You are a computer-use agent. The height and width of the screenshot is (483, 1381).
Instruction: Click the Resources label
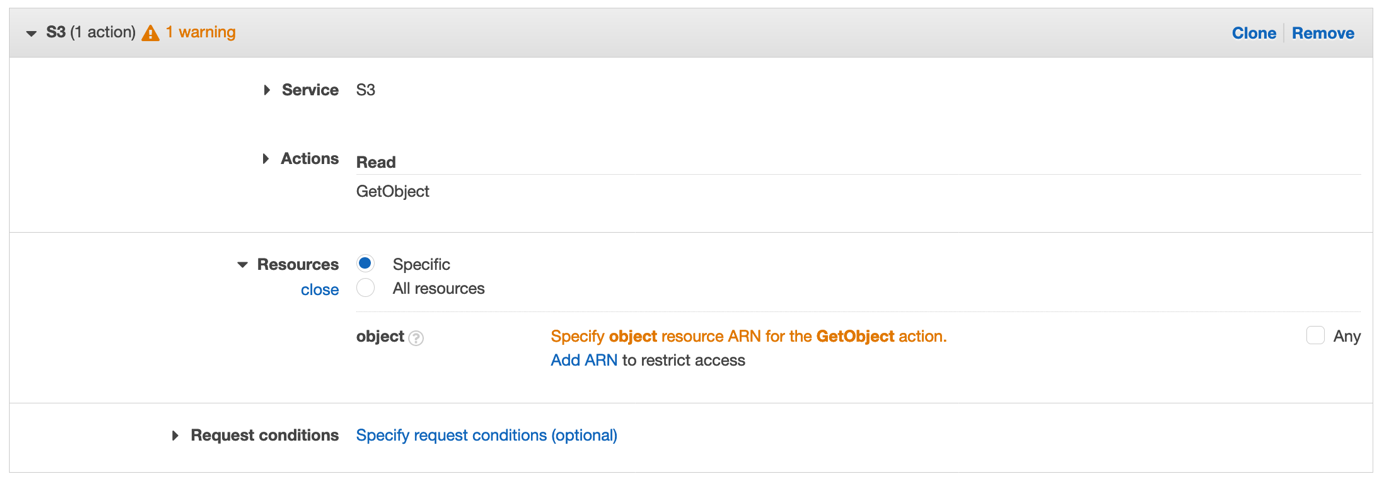tap(298, 265)
